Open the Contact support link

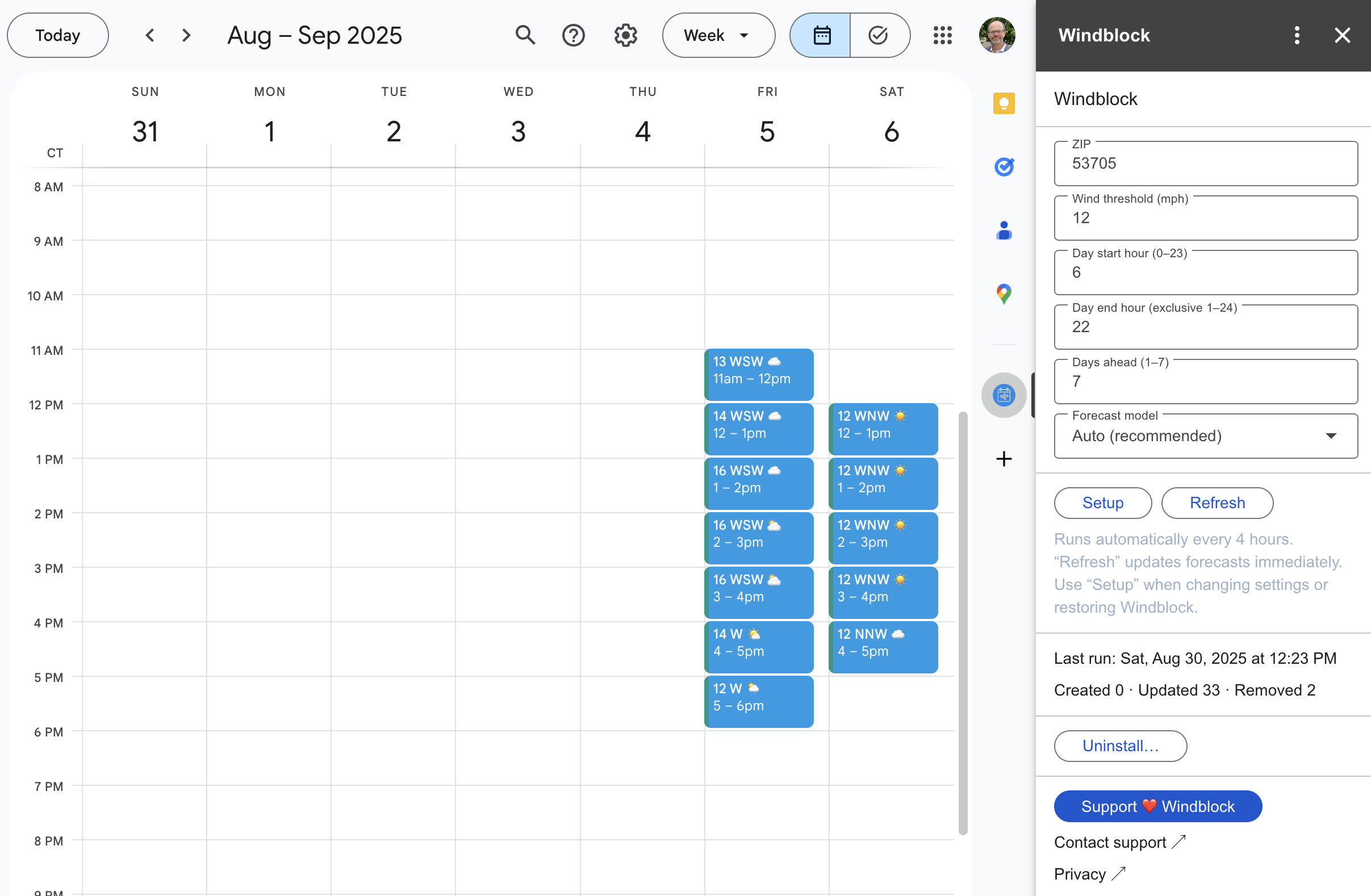point(1119,842)
